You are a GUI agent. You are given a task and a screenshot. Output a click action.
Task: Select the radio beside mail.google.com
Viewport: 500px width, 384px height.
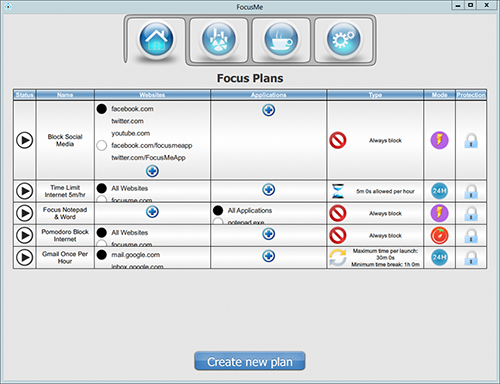click(102, 255)
